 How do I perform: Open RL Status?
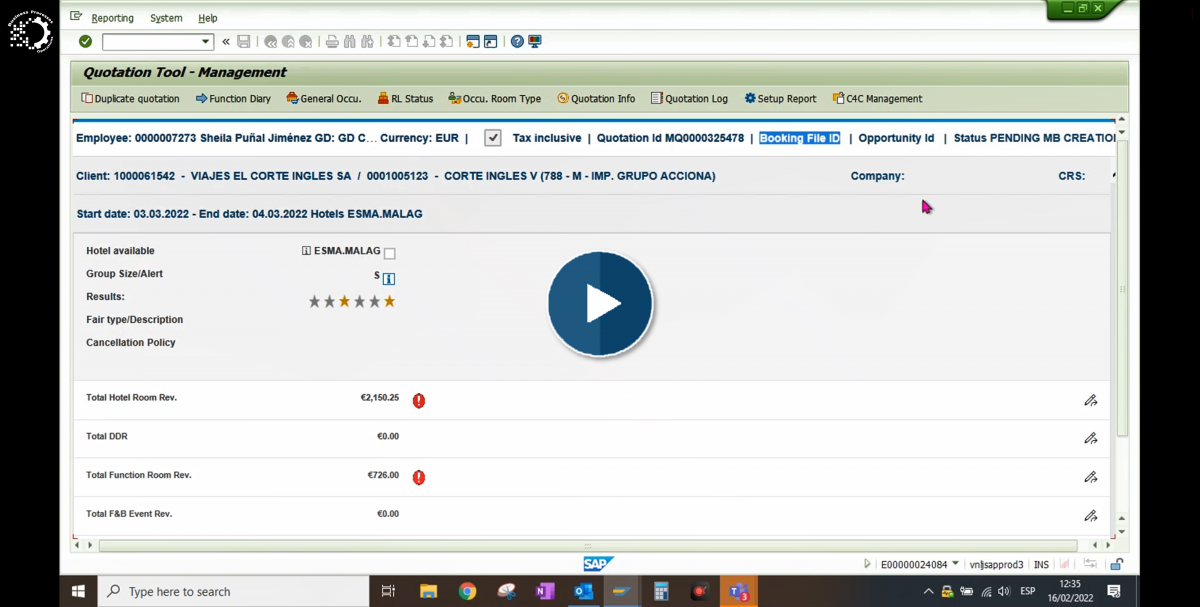pos(405,99)
